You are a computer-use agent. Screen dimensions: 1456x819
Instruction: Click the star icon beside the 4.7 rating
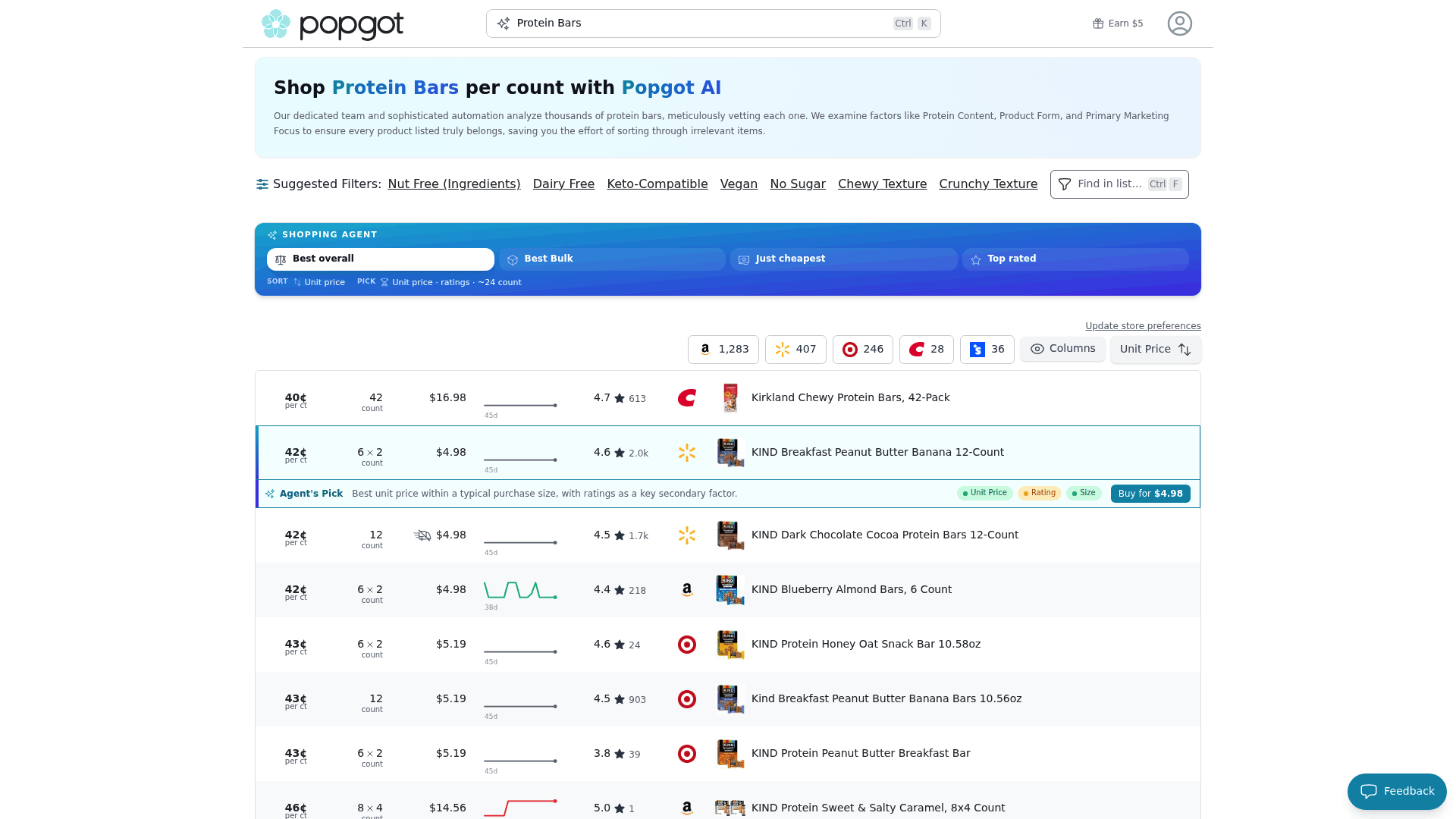pos(620,398)
